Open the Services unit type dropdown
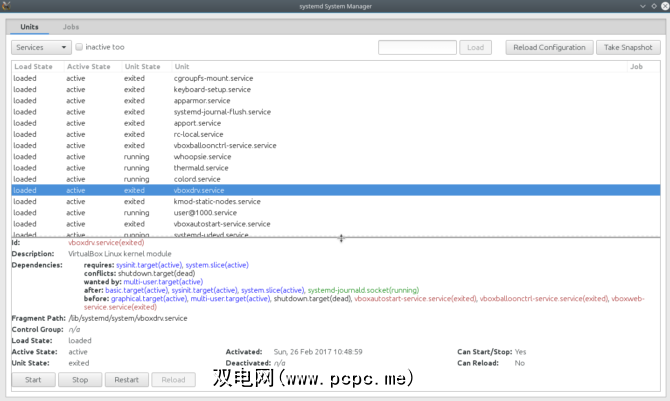Image resolution: width=670 pixels, height=401 pixels. coord(40,47)
